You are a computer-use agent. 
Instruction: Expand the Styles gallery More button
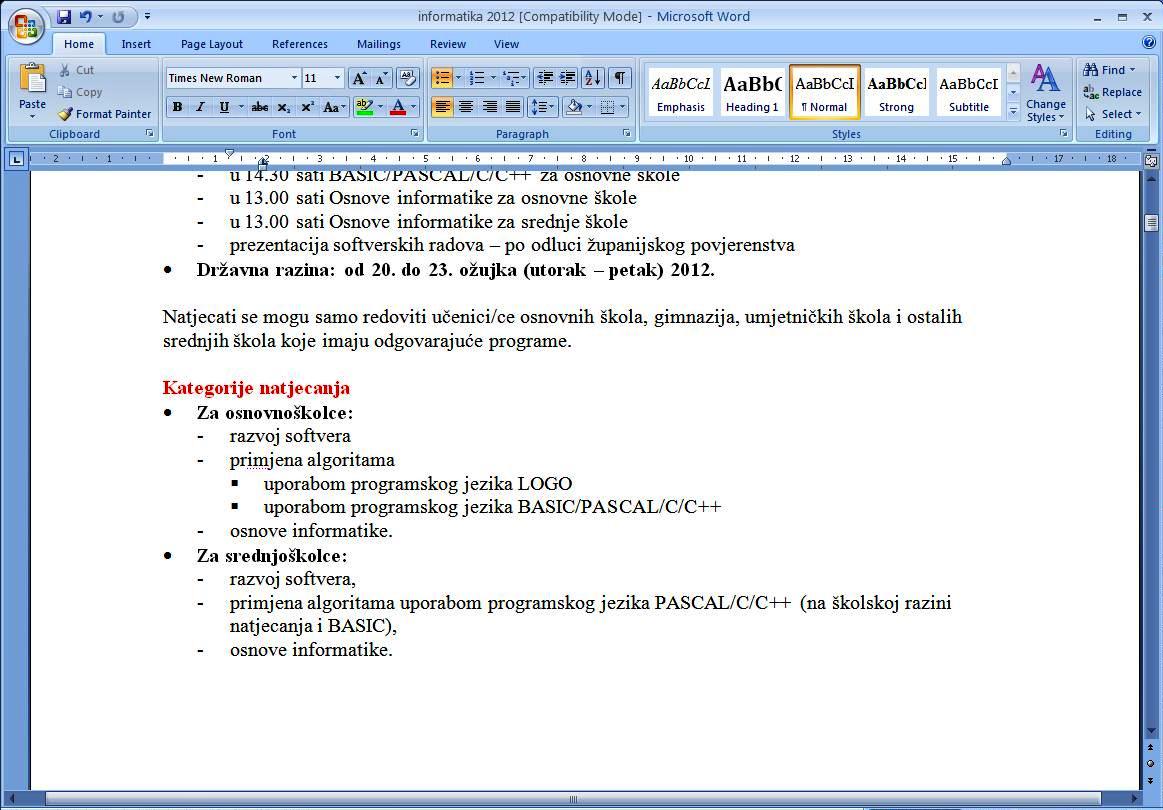point(1013,112)
